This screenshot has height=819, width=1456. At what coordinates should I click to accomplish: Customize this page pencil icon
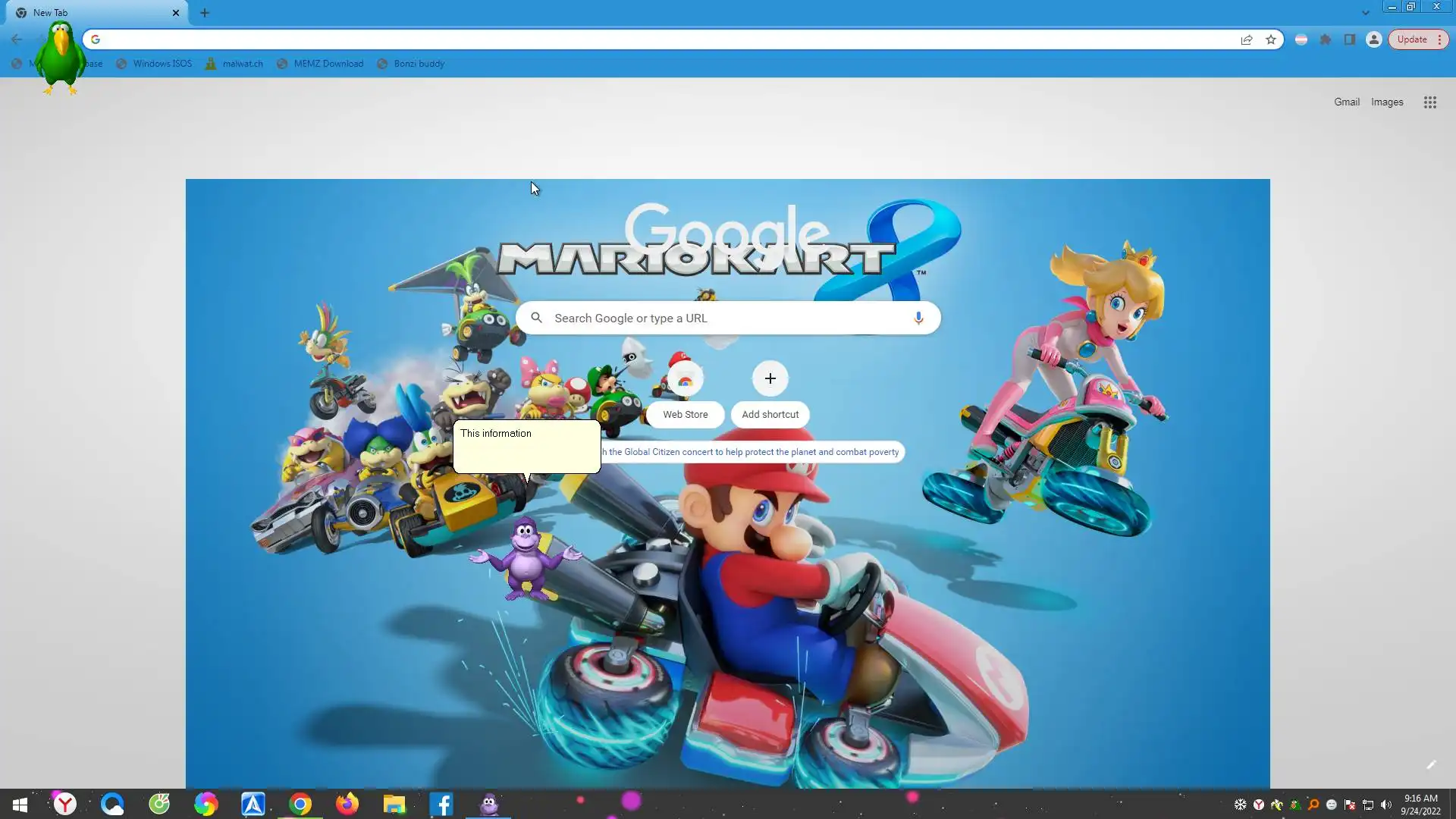[1431, 765]
